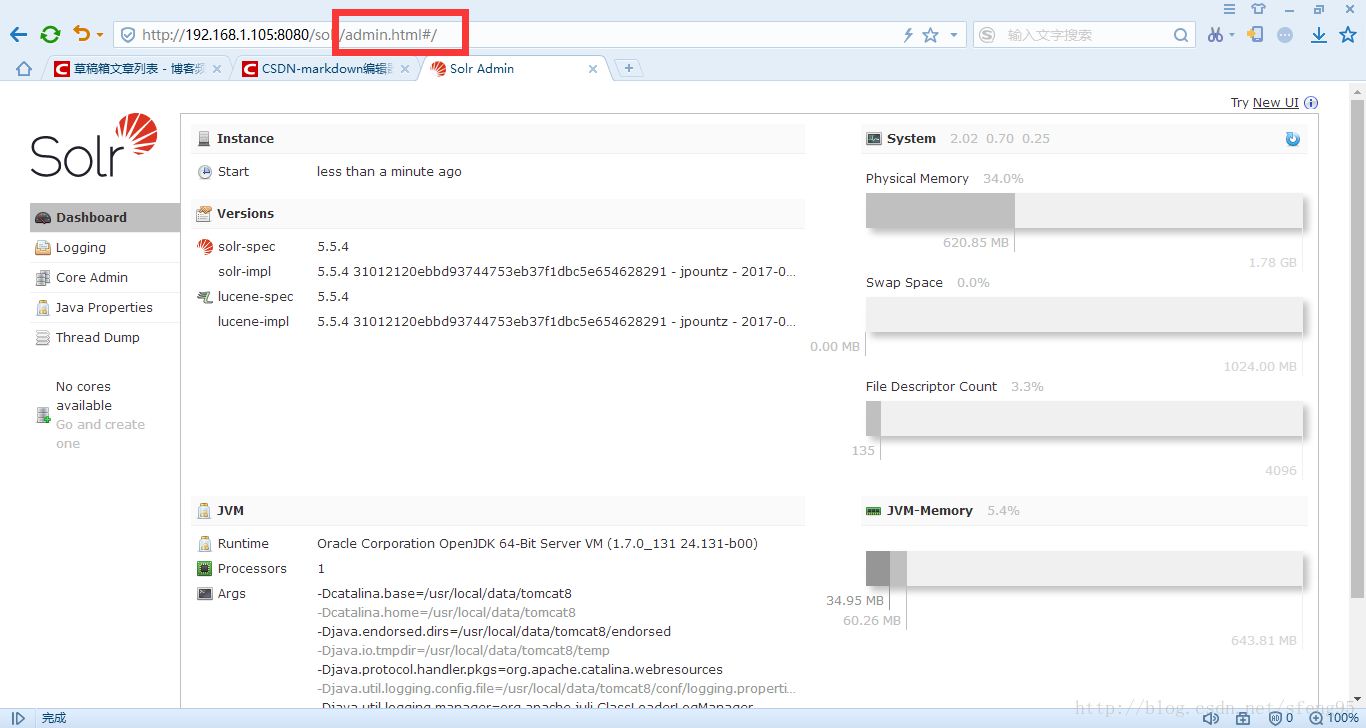Open the Logging menu item
The height and width of the screenshot is (728, 1366).
coord(105,247)
